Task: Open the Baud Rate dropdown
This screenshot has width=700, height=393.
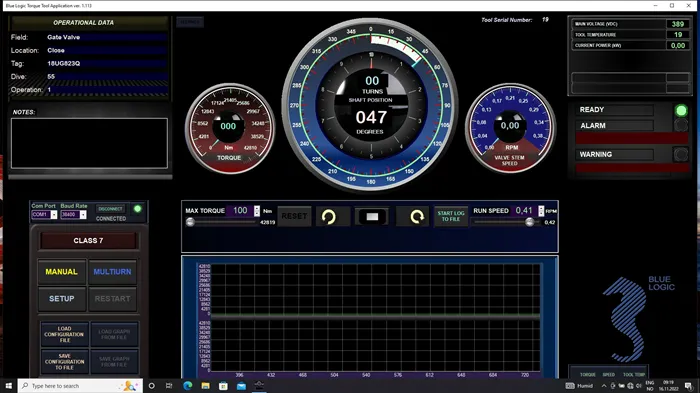Action: tap(83, 215)
